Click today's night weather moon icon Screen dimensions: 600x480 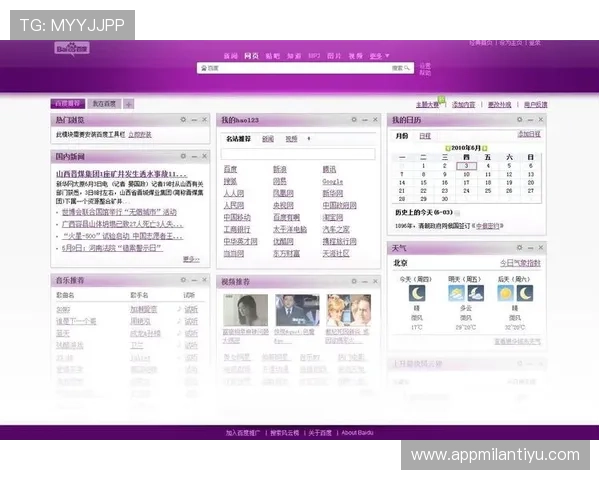point(417,293)
